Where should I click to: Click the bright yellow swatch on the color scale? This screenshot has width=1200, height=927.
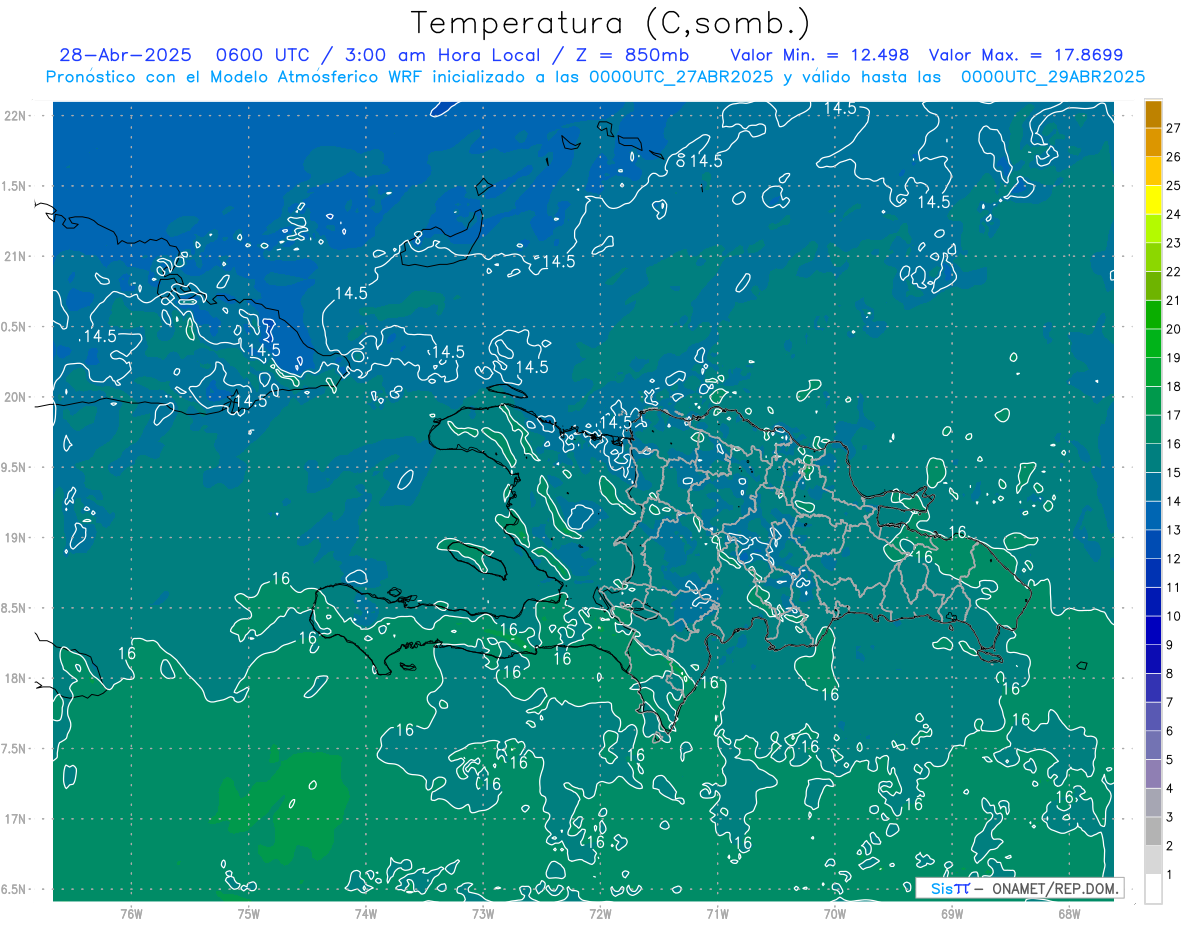[1153, 200]
